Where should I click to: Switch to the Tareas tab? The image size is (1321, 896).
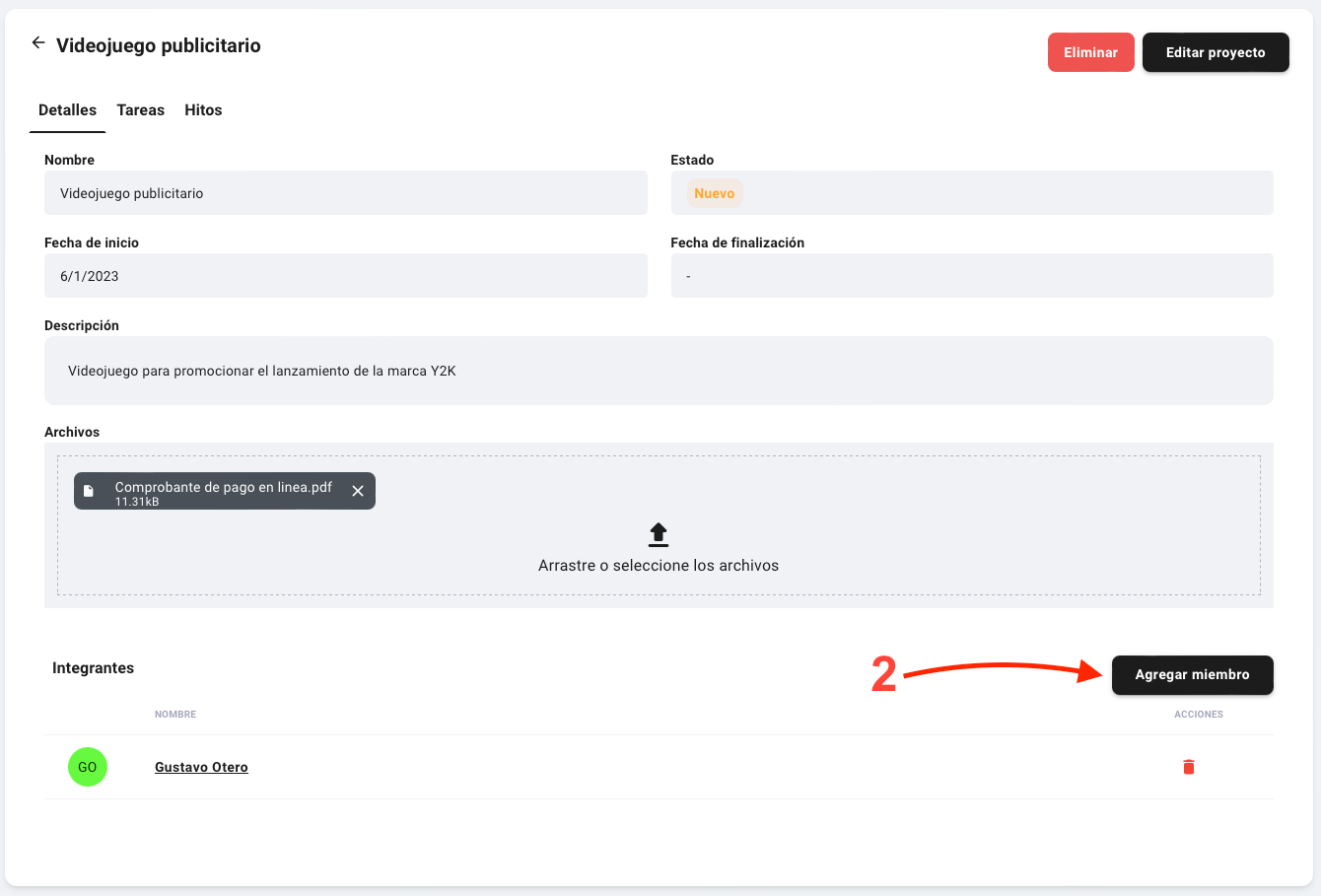point(141,110)
